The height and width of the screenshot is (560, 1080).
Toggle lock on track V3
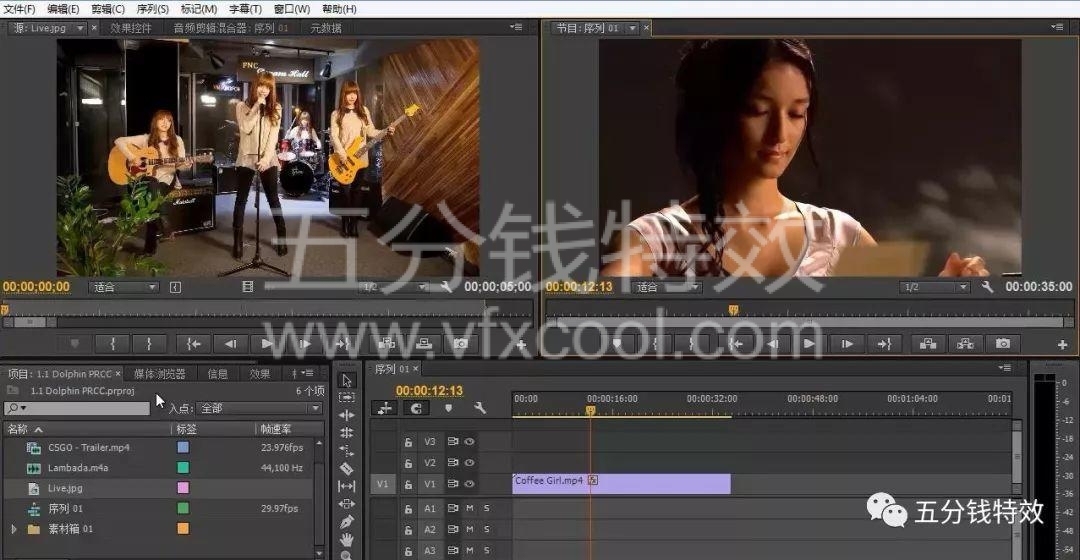coord(408,442)
